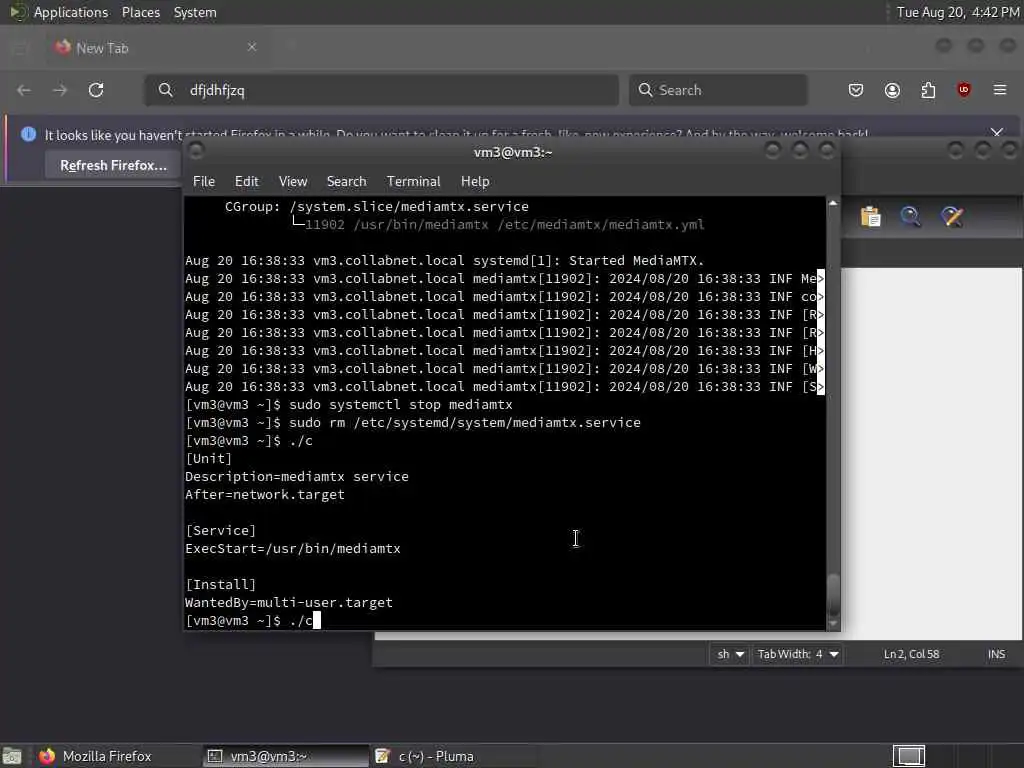Click the INS indicator in the Pluma status bar
This screenshot has height=768, width=1024.
(997, 654)
